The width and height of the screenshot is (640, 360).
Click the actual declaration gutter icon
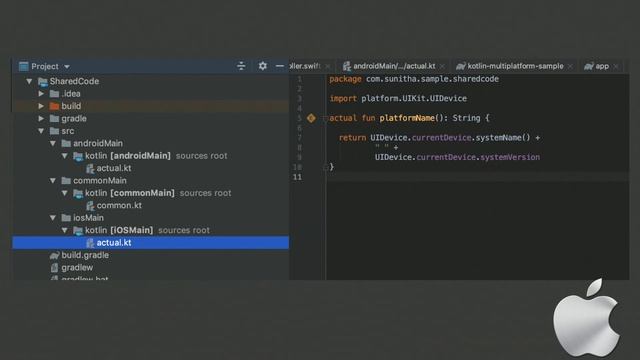311,118
